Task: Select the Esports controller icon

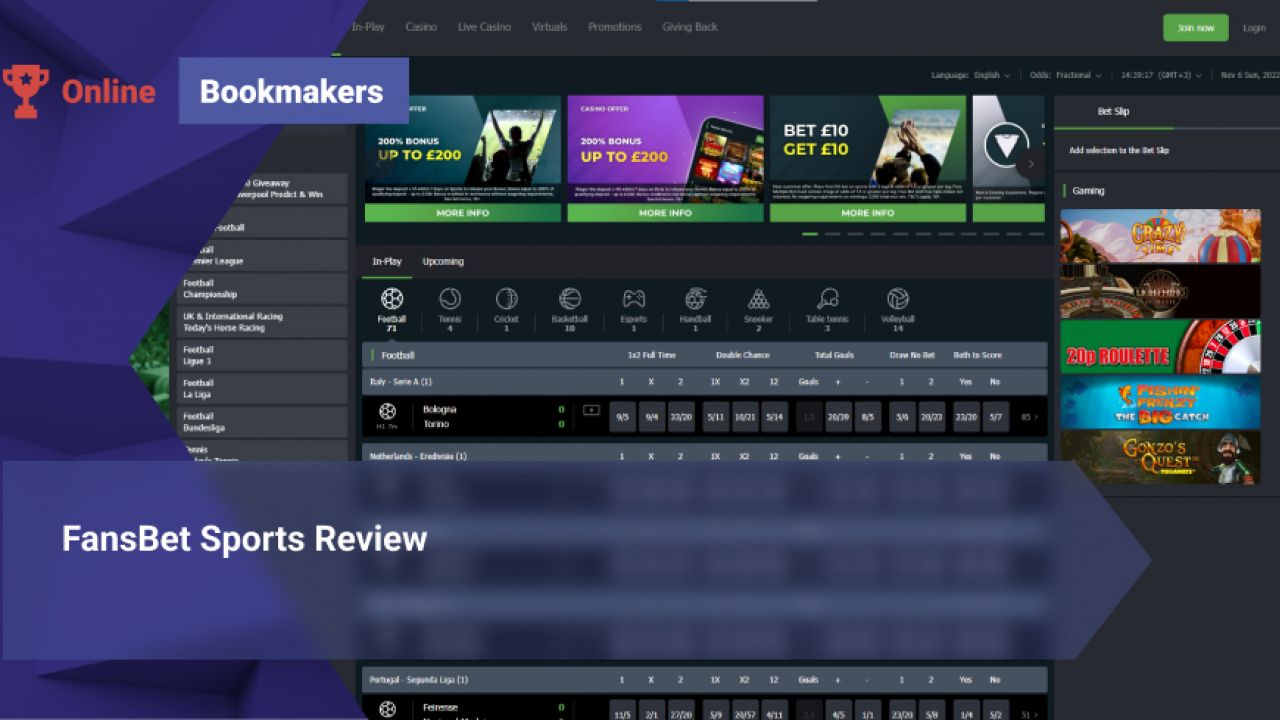Action: [x=633, y=302]
